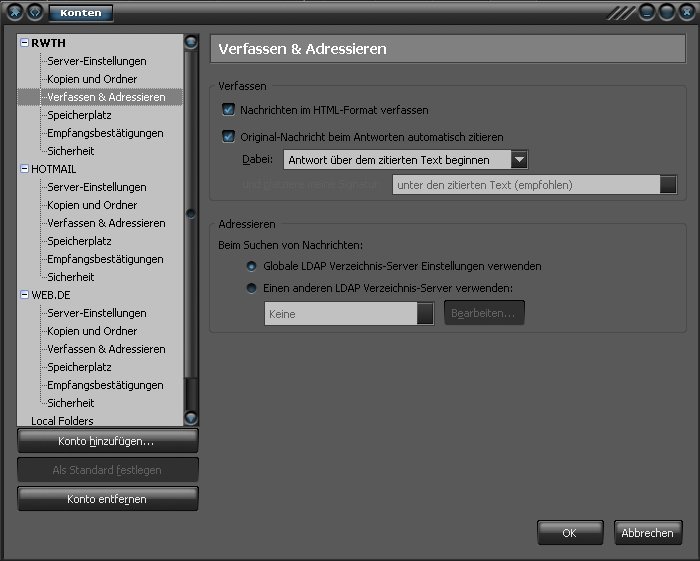
Task: Open RWTH Sicherheit settings
Action: 71,151
